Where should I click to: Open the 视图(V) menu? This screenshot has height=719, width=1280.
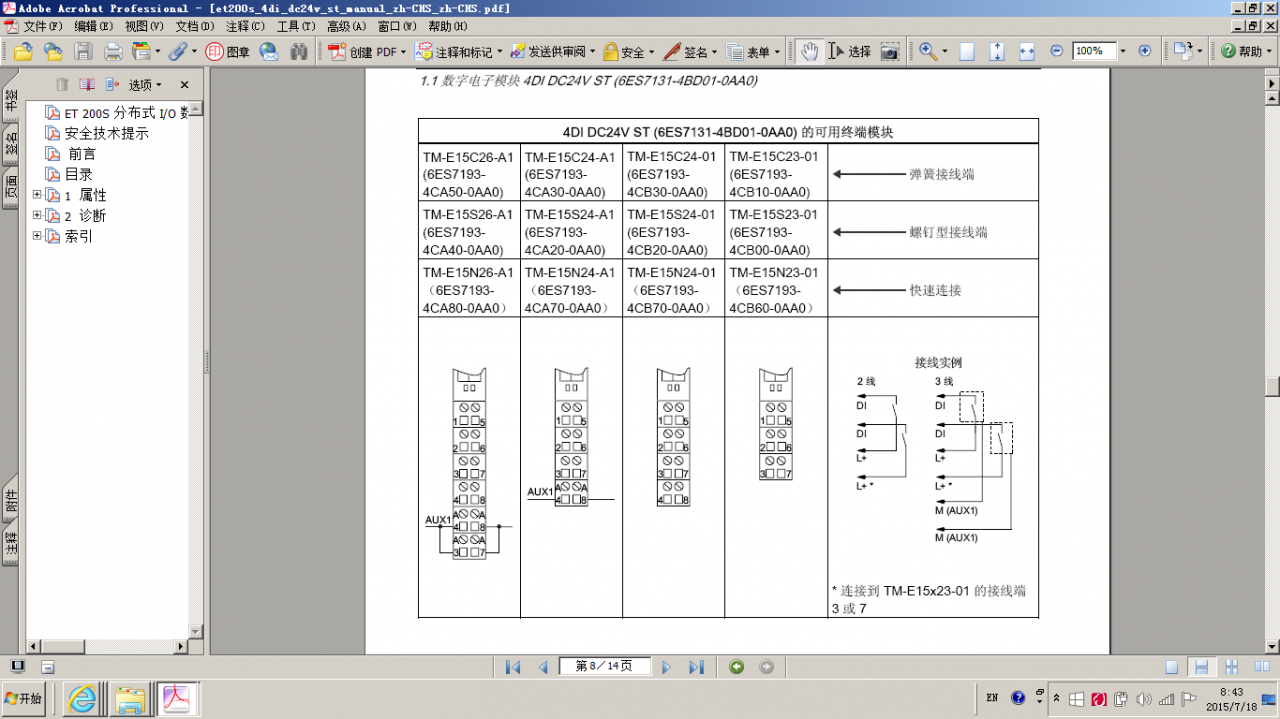(x=144, y=26)
